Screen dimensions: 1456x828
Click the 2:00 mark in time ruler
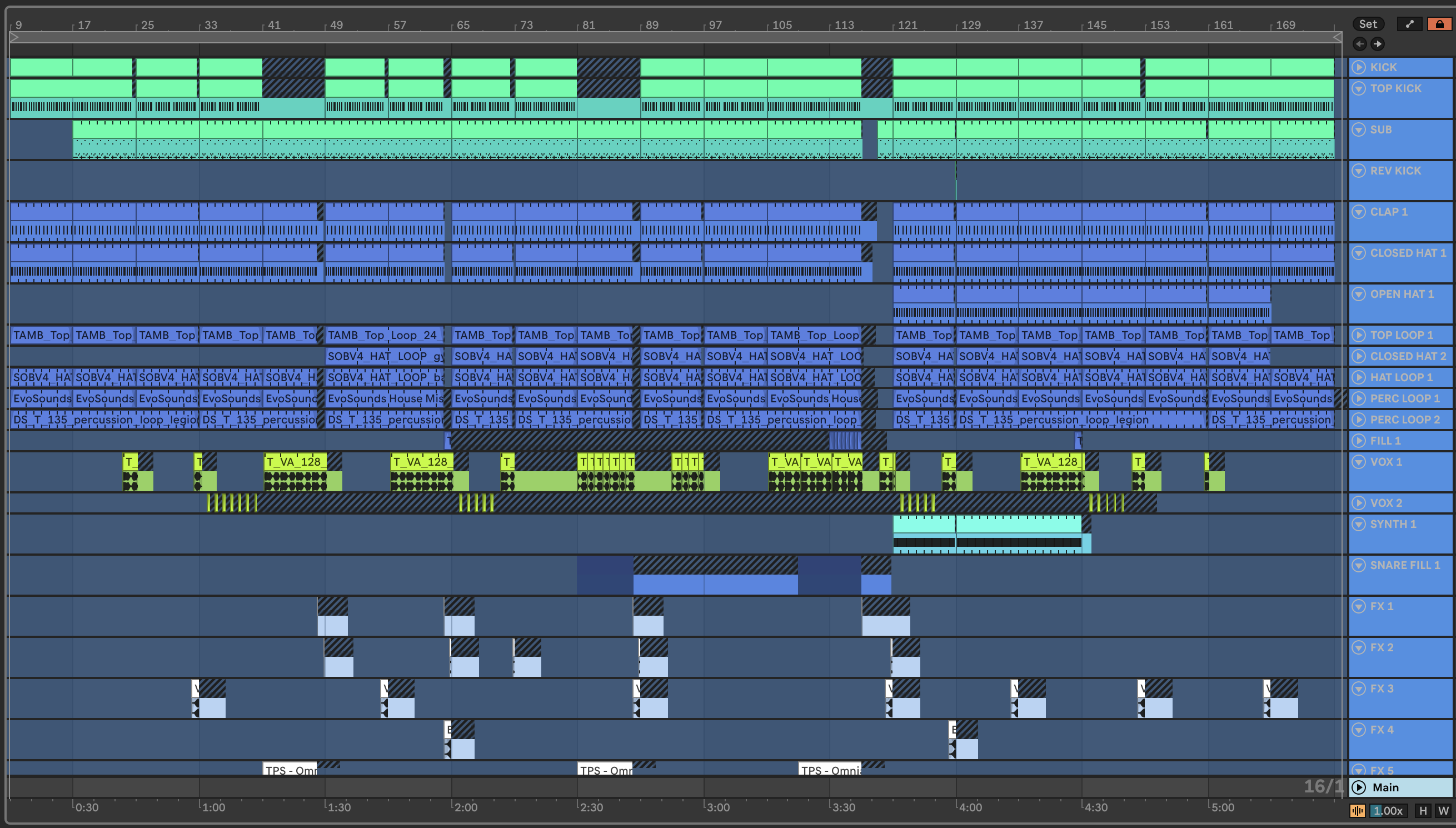click(466, 807)
